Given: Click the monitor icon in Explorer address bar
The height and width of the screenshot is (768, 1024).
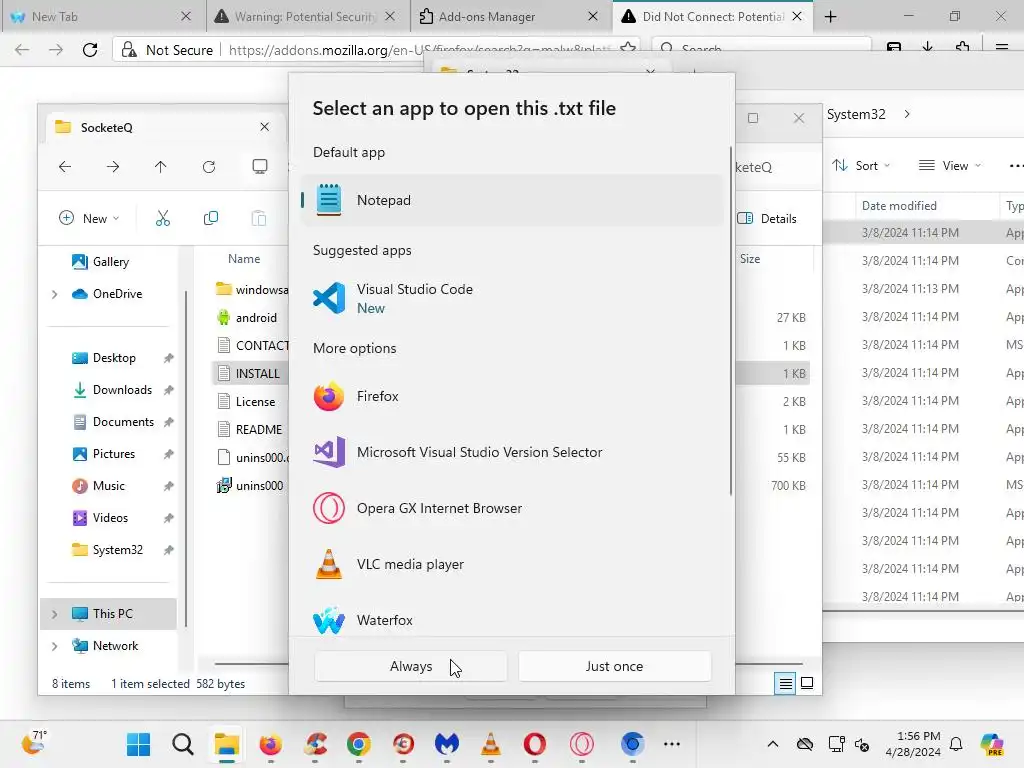Looking at the screenshot, I should click(260, 167).
